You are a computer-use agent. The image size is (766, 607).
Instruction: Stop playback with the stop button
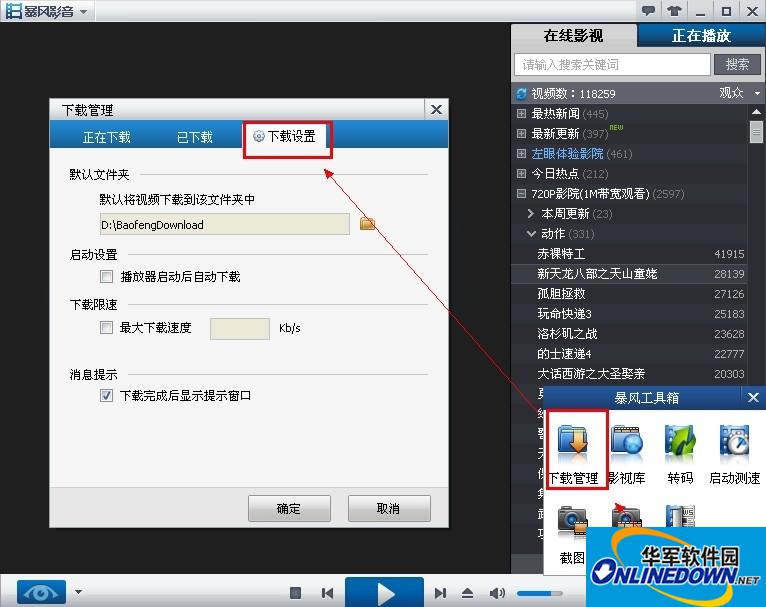coord(296,593)
